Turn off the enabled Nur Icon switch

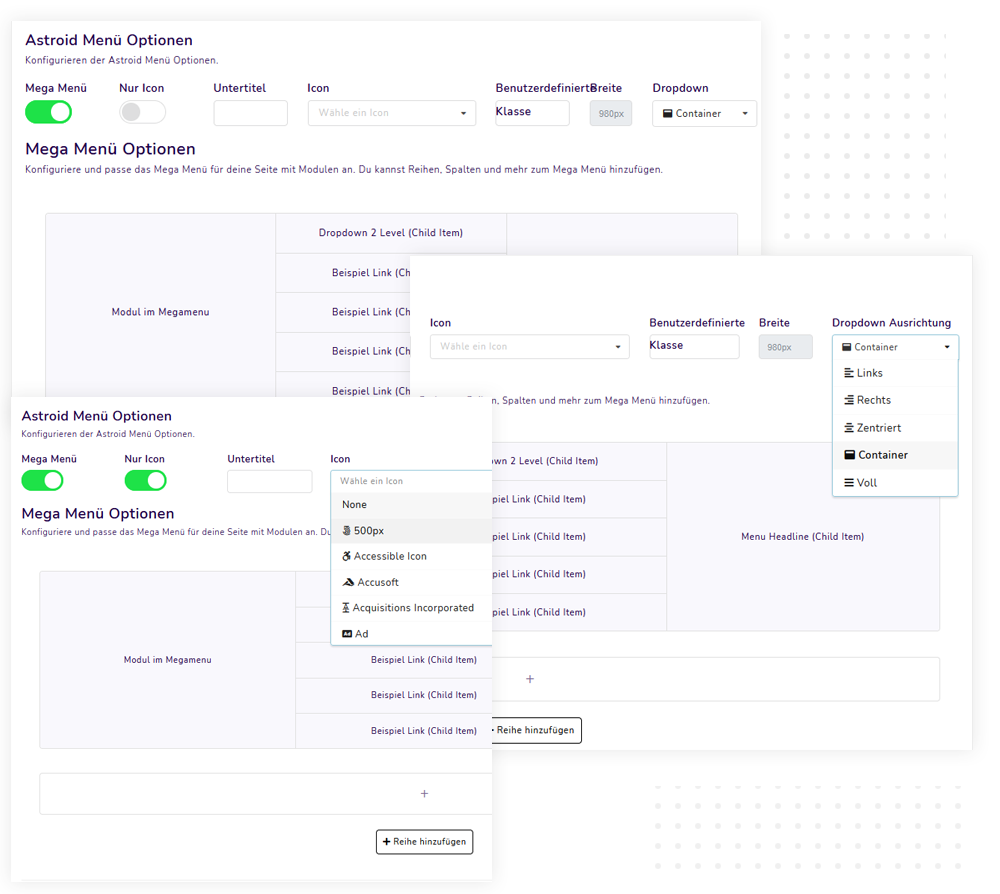click(x=145, y=481)
